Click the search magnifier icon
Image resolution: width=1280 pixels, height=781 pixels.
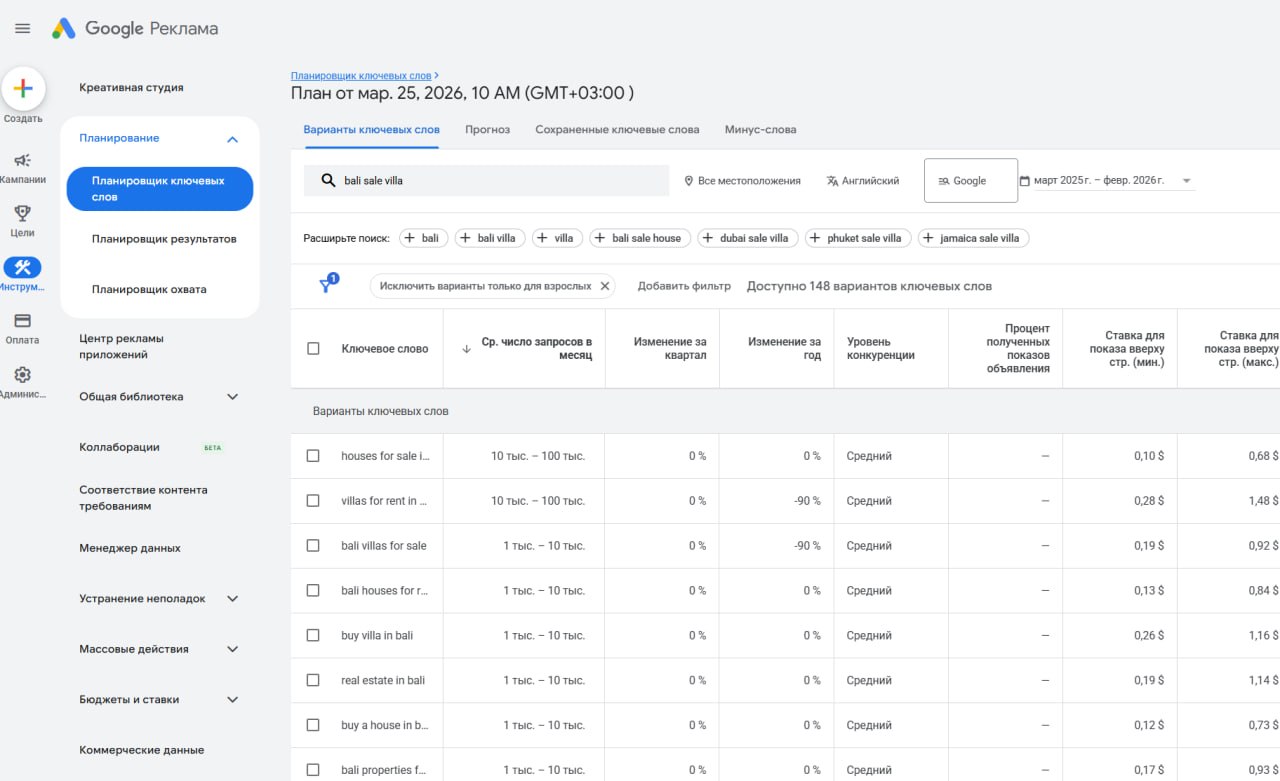[327, 181]
